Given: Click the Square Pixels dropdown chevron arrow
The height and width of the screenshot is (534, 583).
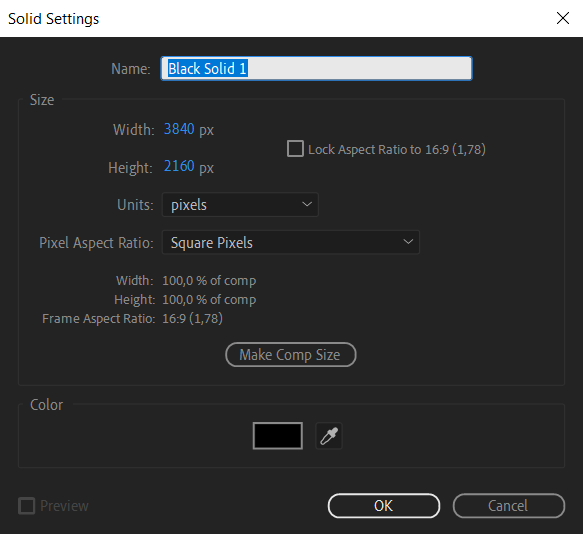Looking at the screenshot, I should [x=408, y=242].
